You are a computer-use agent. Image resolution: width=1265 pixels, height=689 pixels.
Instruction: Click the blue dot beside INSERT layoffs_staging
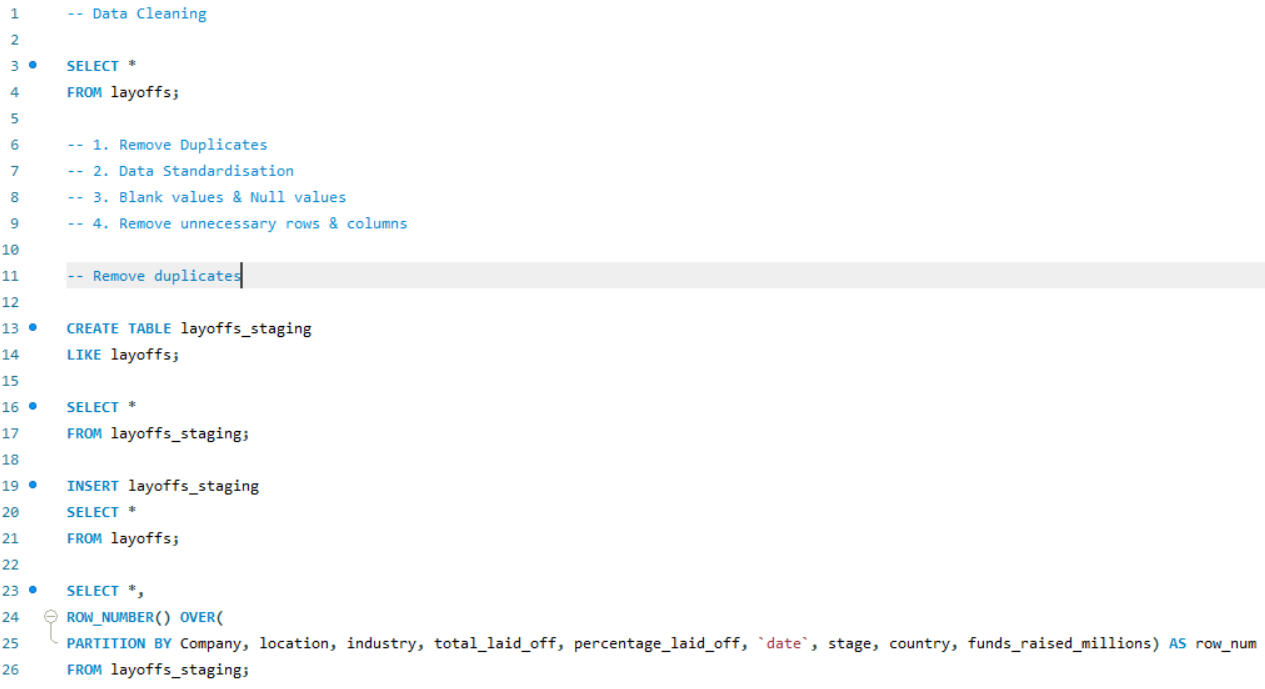(33, 485)
